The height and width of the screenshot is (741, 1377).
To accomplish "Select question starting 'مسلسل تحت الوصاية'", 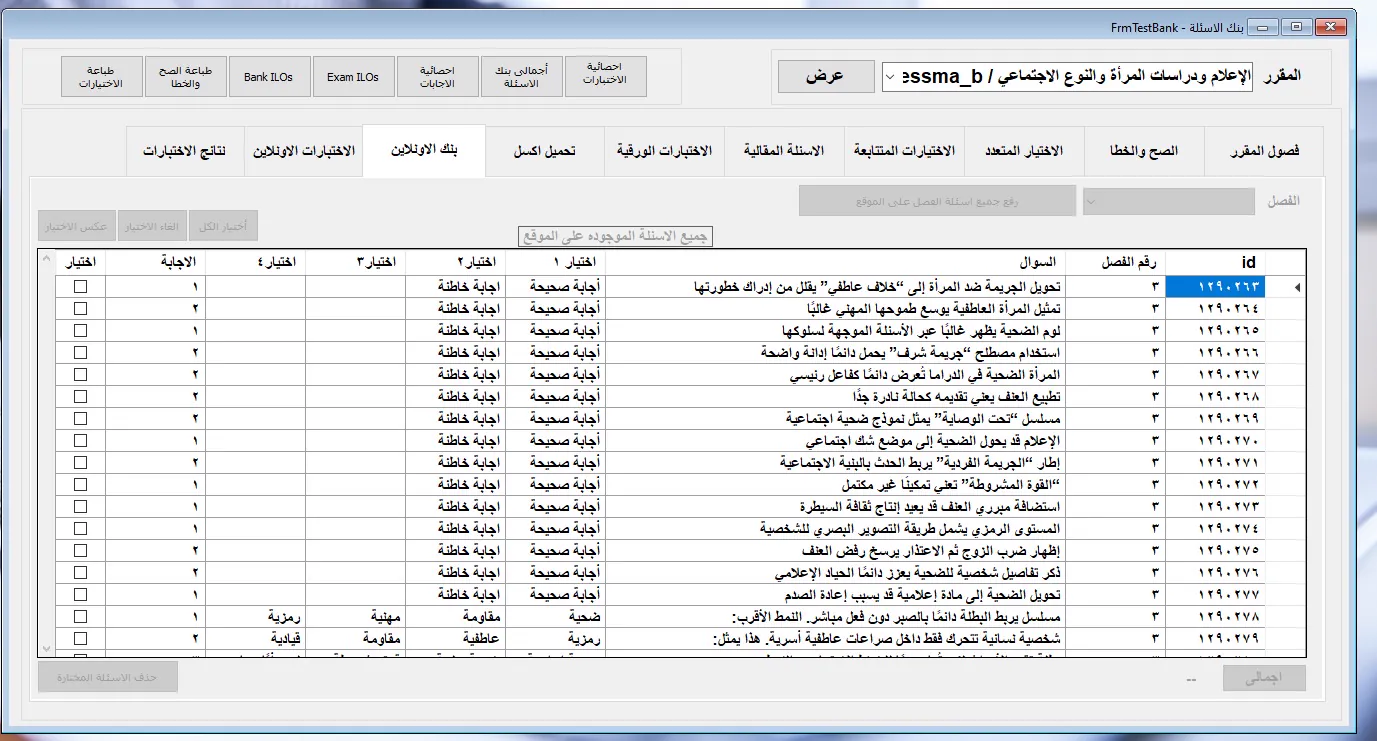I will point(836,419).
